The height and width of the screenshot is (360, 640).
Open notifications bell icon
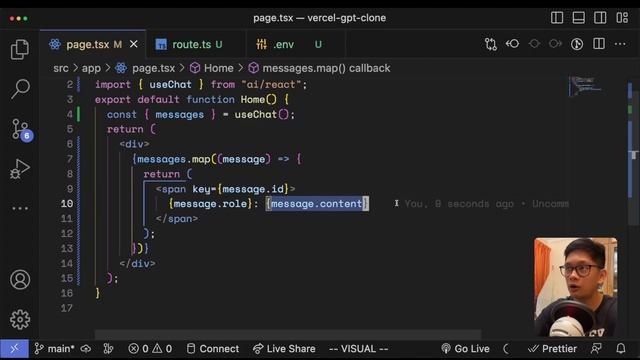[x=621, y=349]
